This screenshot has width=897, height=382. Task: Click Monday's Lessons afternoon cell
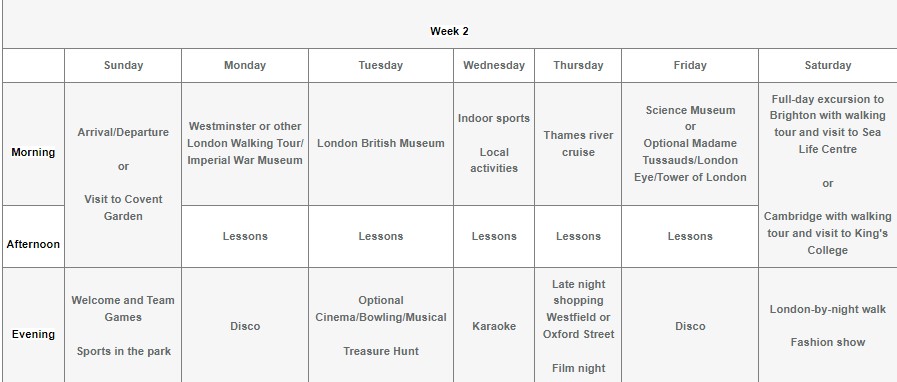click(245, 236)
